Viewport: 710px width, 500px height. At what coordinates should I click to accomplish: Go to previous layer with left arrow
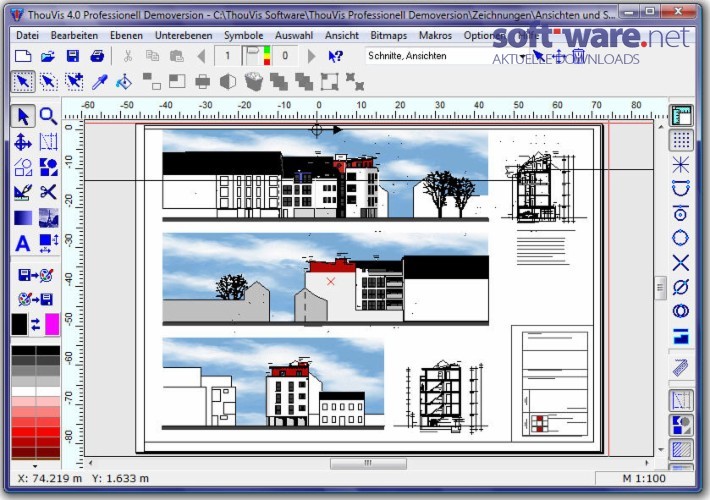coord(201,56)
